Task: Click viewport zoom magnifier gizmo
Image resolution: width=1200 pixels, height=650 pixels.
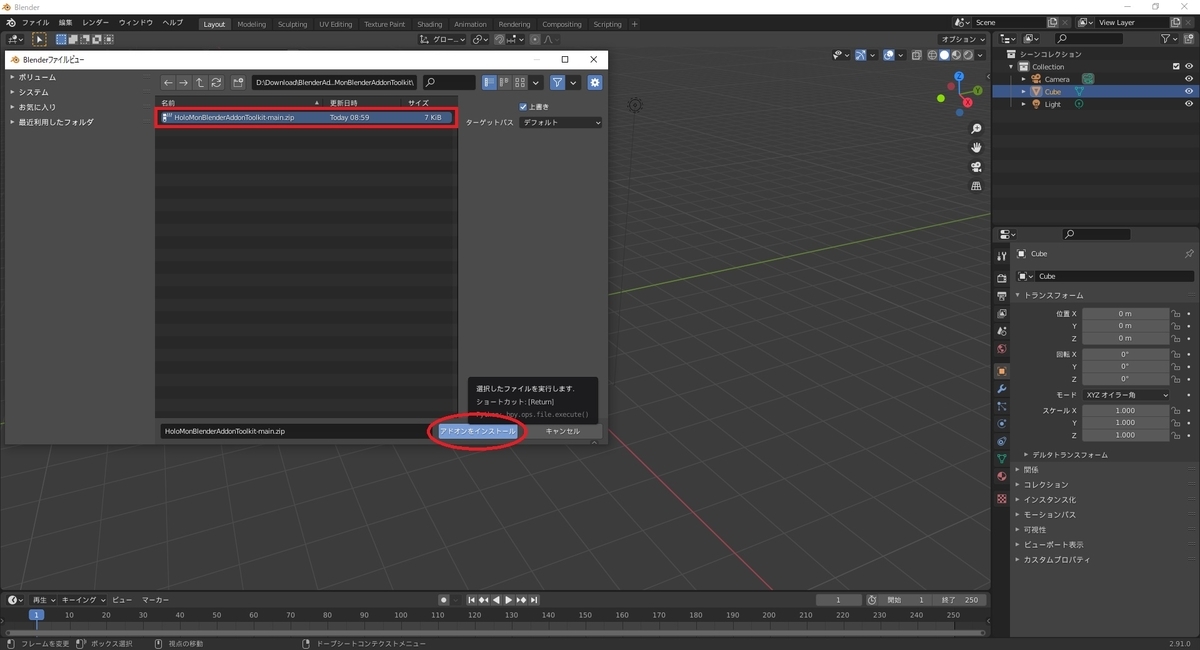Action: [976, 129]
